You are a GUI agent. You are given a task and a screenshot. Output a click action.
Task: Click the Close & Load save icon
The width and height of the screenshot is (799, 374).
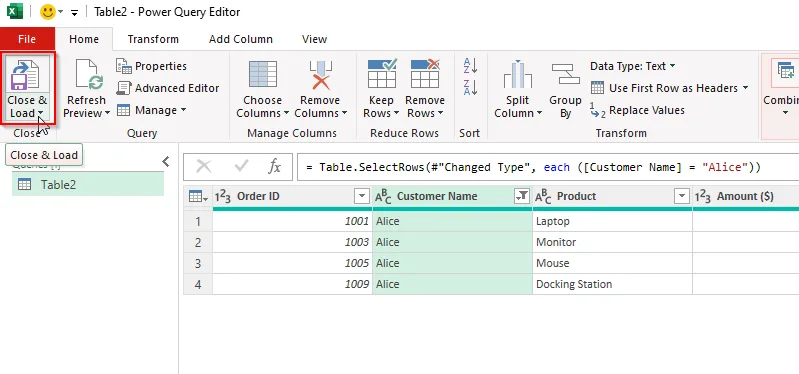coord(25,74)
